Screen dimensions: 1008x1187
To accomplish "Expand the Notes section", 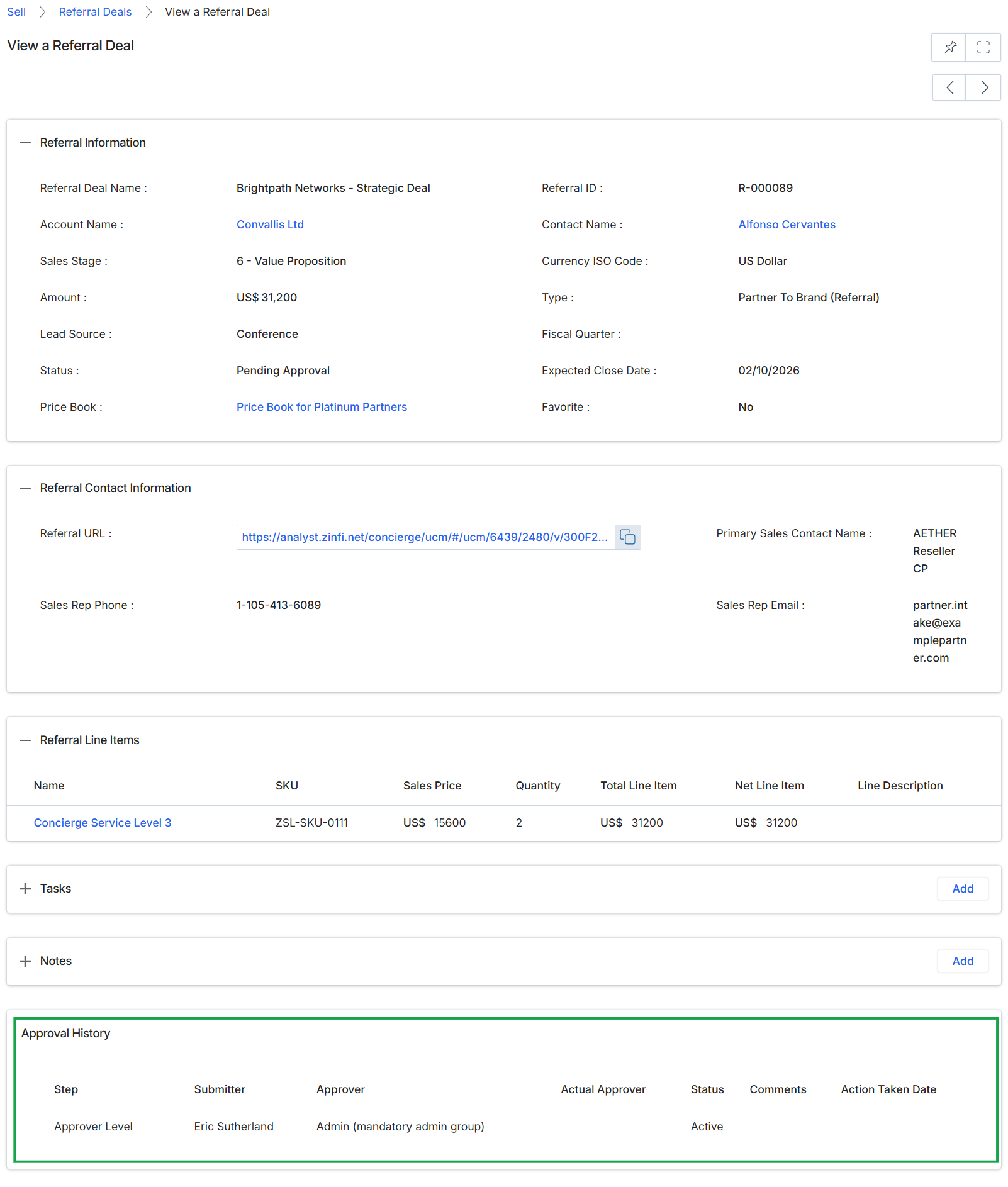I will pyautogui.click(x=25, y=961).
